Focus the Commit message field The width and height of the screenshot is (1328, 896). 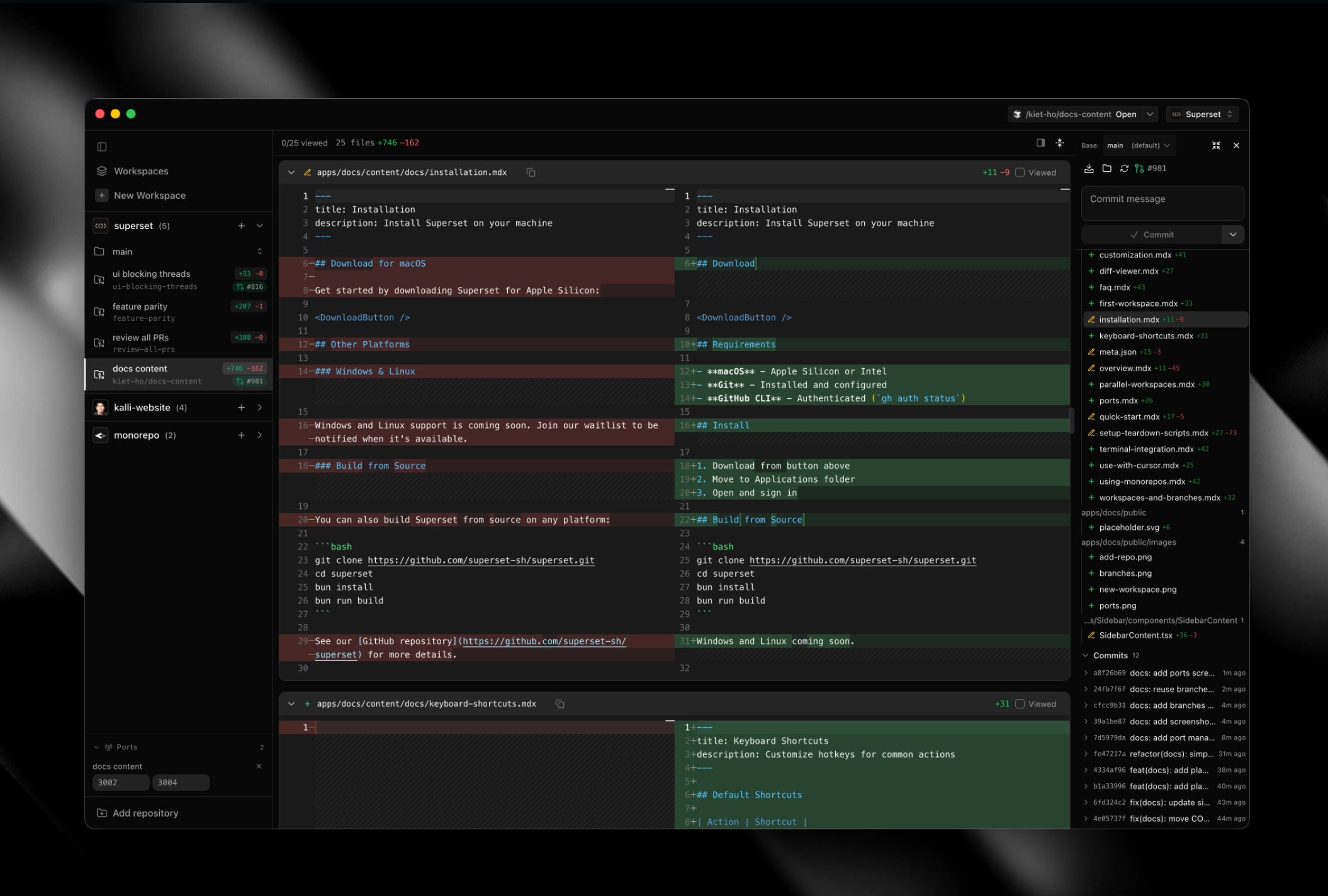pyautogui.click(x=1162, y=203)
